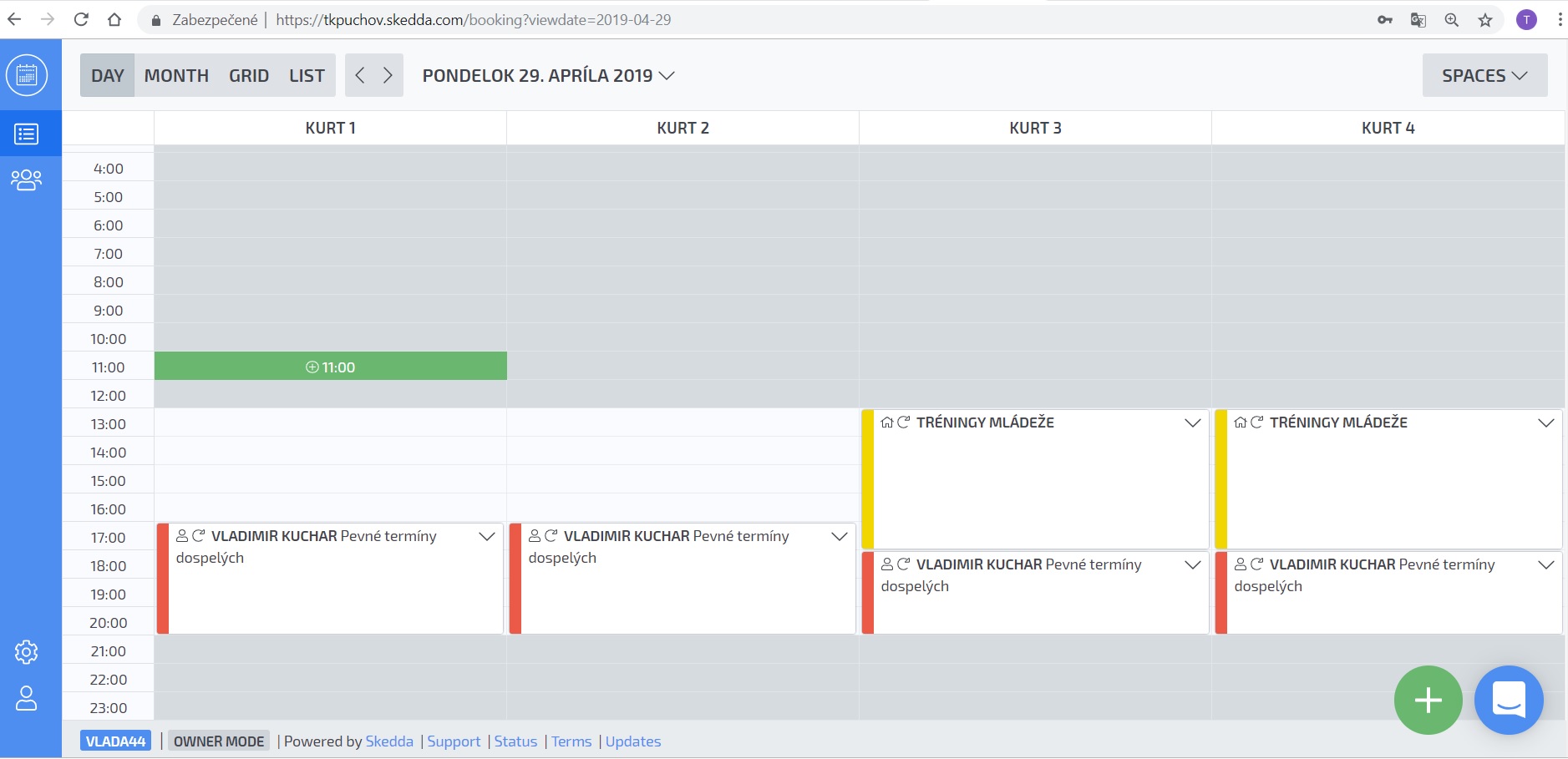This screenshot has height=759, width=1568.
Task: Open the Chrome three-dot menu
Action: tap(1560, 20)
